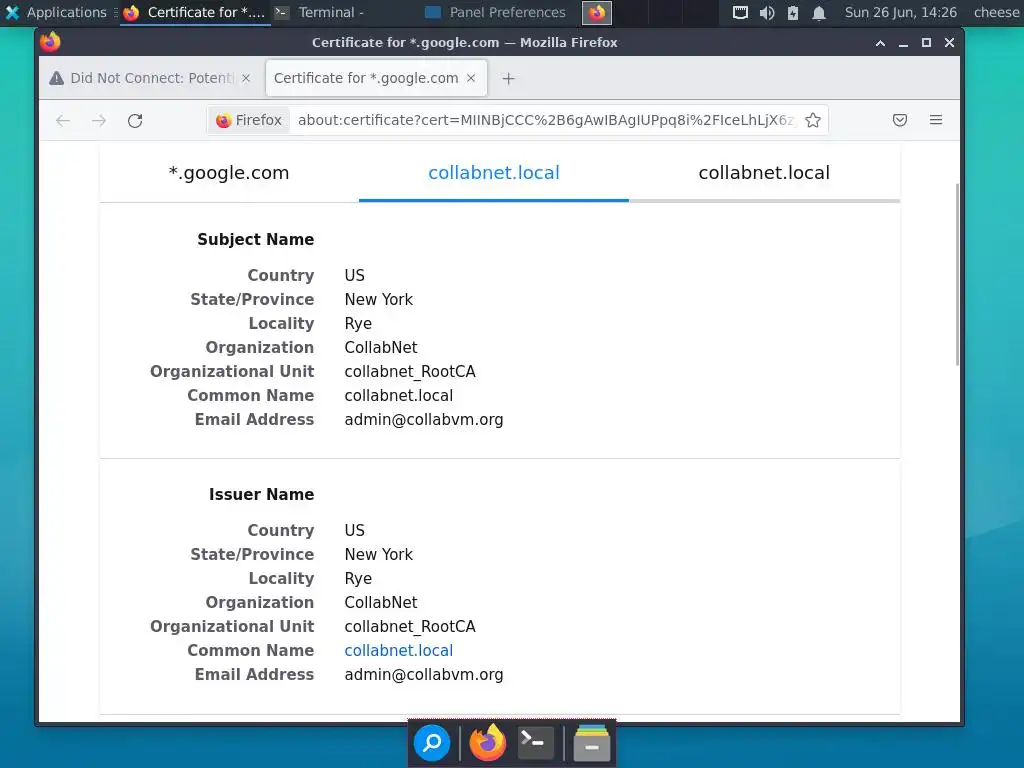Open the cheese user menu in the panel
The width and height of the screenshot is (1024, 768).
[x=996, y=12]
